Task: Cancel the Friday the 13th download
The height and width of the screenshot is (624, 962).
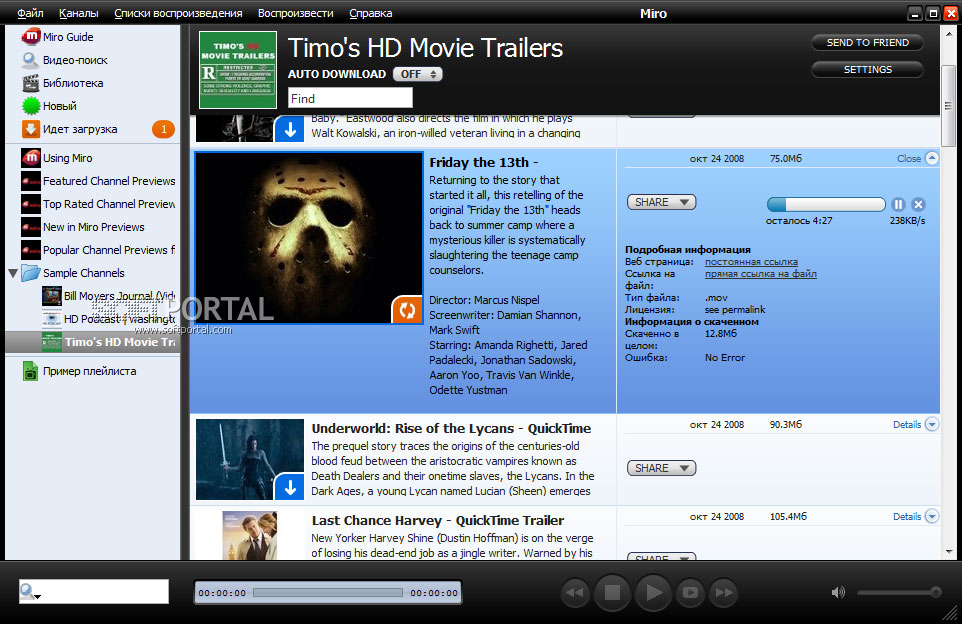Action: click(x=918, y=204)
